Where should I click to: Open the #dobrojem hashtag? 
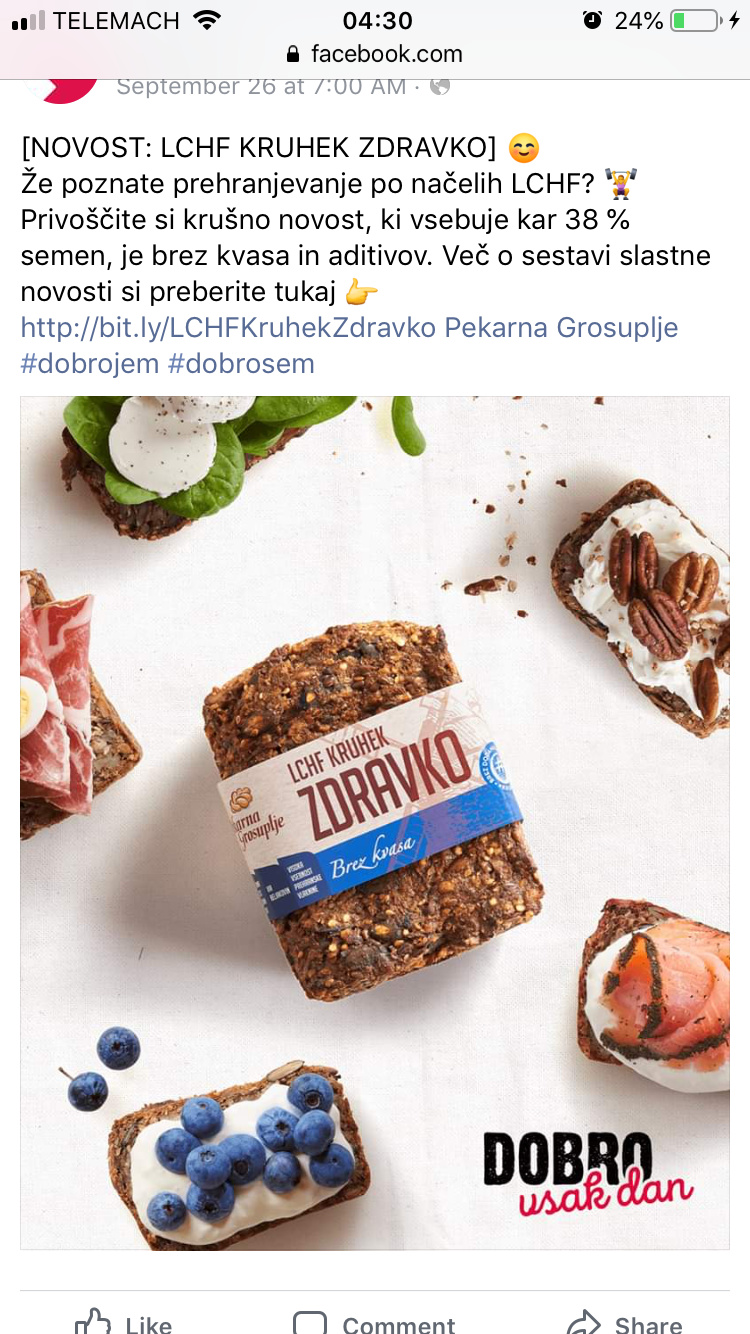(x=90, y=363)
